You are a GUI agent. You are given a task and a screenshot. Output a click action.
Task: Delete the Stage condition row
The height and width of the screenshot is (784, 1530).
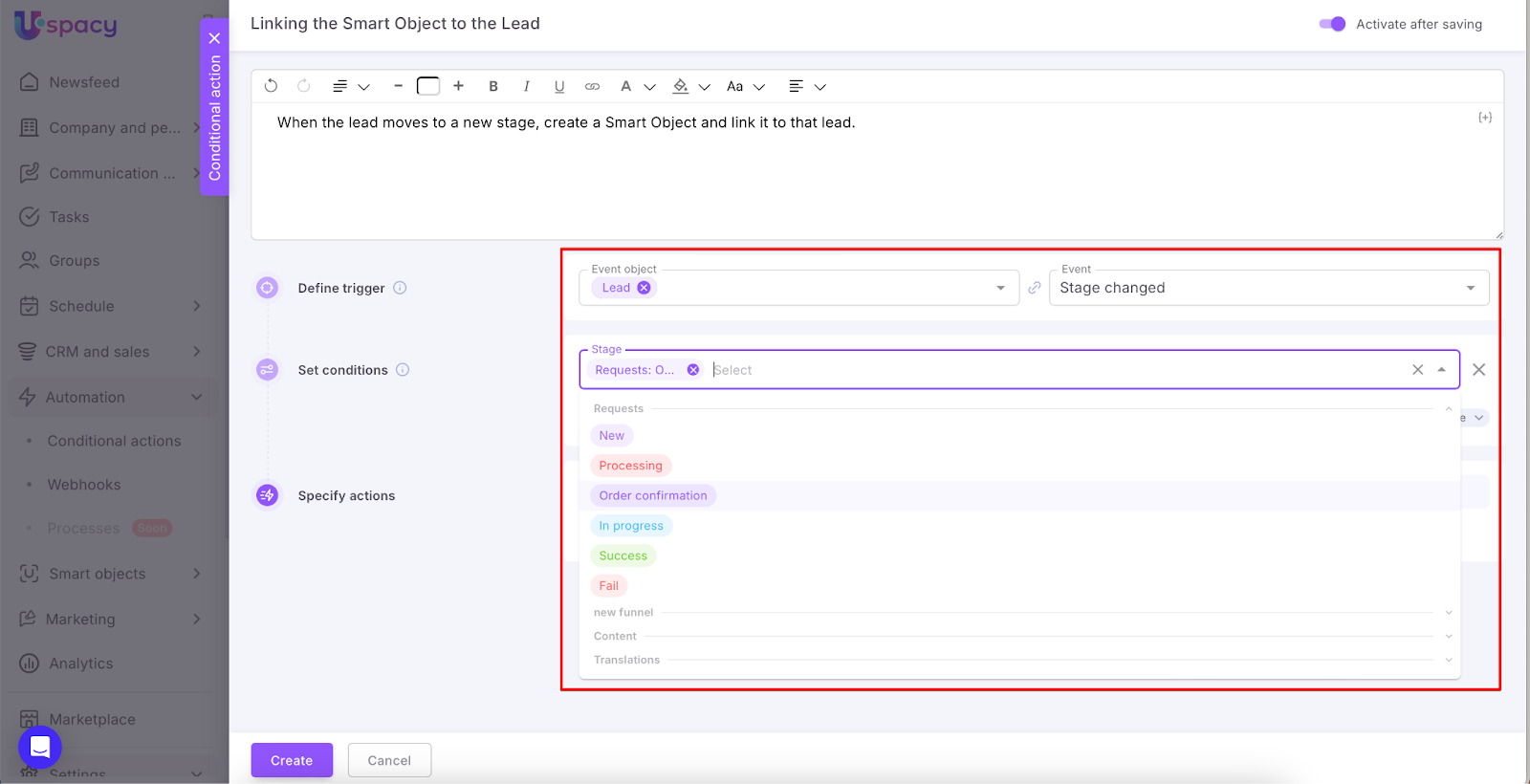pyautogui.click(x=1478, y=370)
